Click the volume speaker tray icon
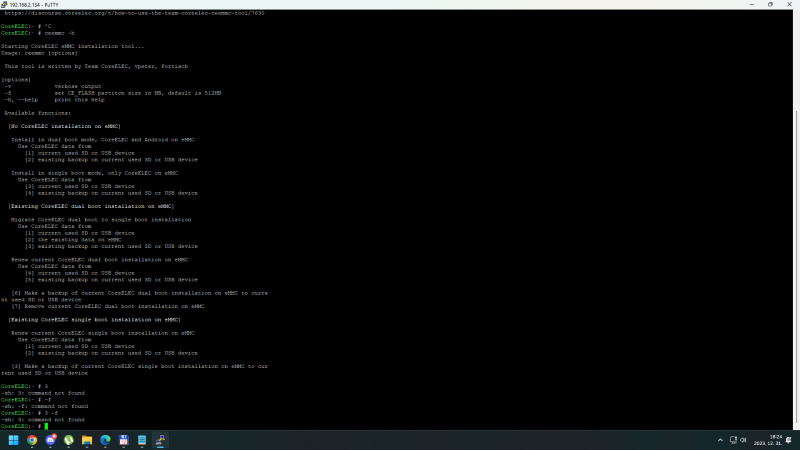The width and height of the screenshot is (800, 450). [743, 440]
